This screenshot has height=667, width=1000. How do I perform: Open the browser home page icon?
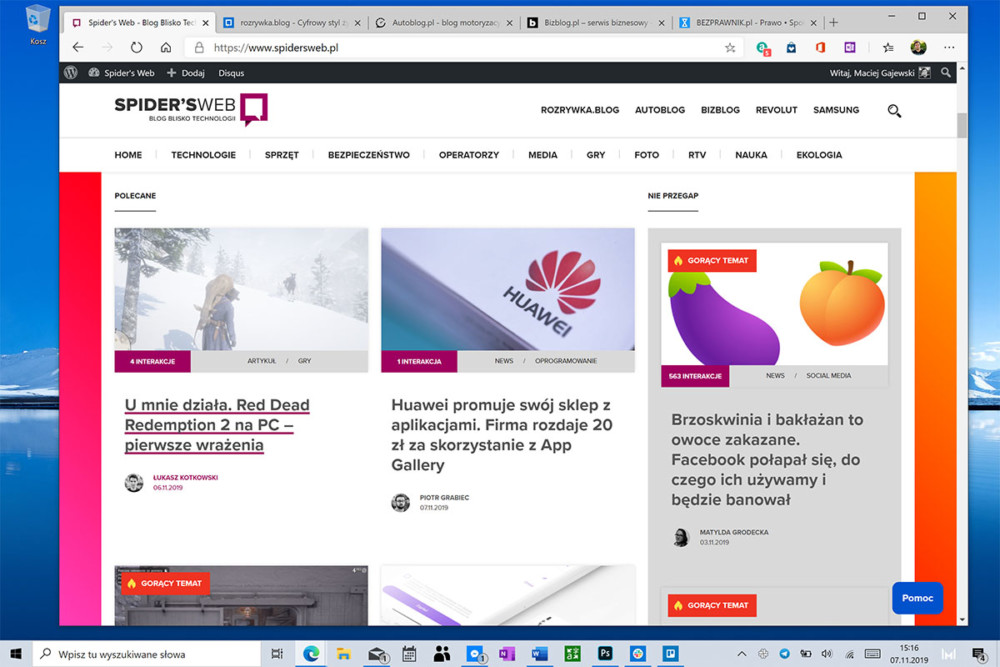pos(166,48)
